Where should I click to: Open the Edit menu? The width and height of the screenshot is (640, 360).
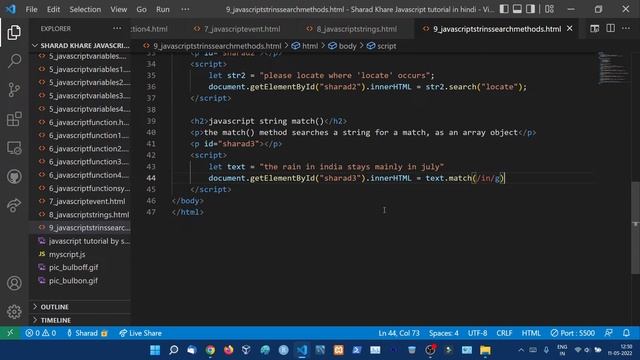[53, 9]
